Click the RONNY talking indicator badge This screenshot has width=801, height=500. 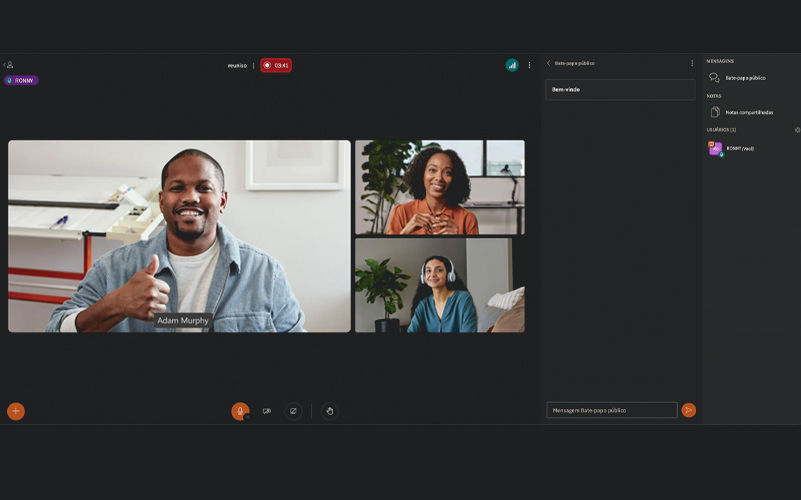[21, 80]
